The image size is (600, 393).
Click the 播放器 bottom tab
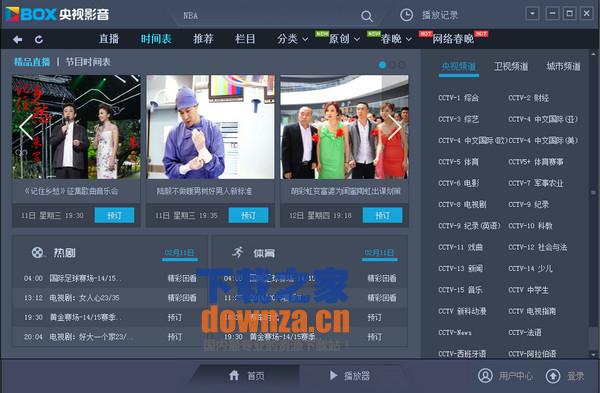pos(349,375)
